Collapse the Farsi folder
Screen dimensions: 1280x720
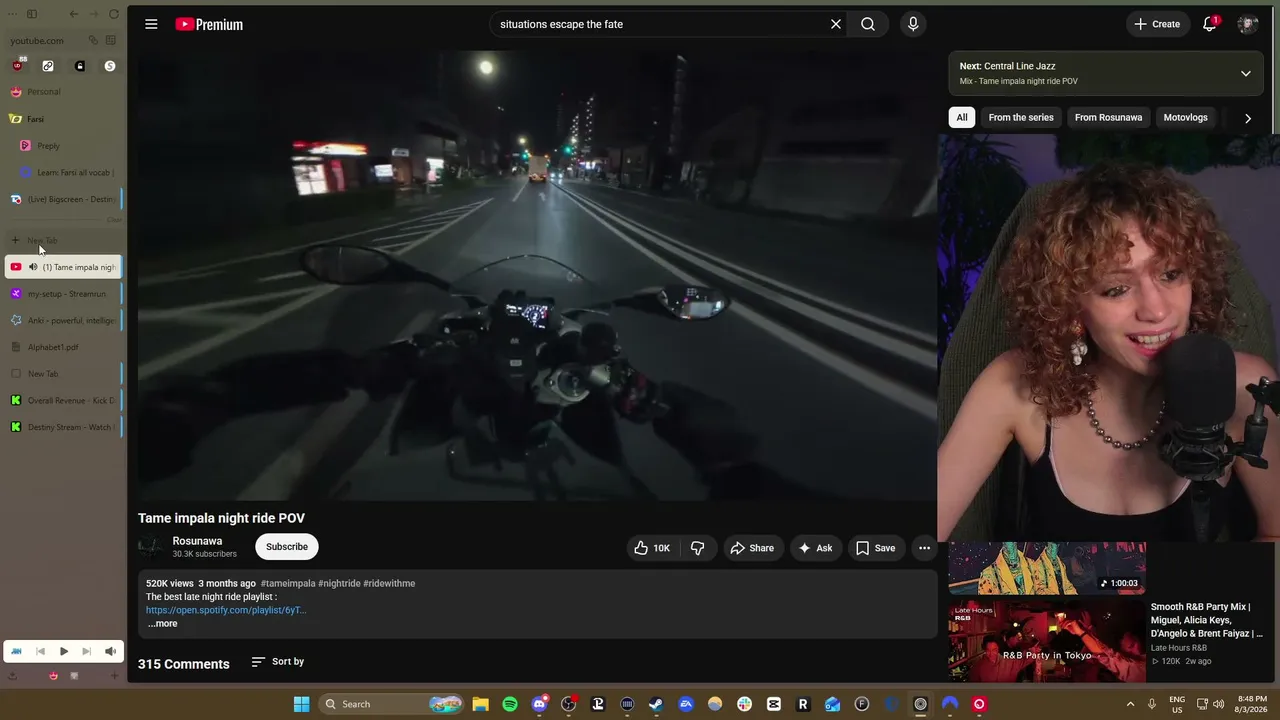[36, 119]
